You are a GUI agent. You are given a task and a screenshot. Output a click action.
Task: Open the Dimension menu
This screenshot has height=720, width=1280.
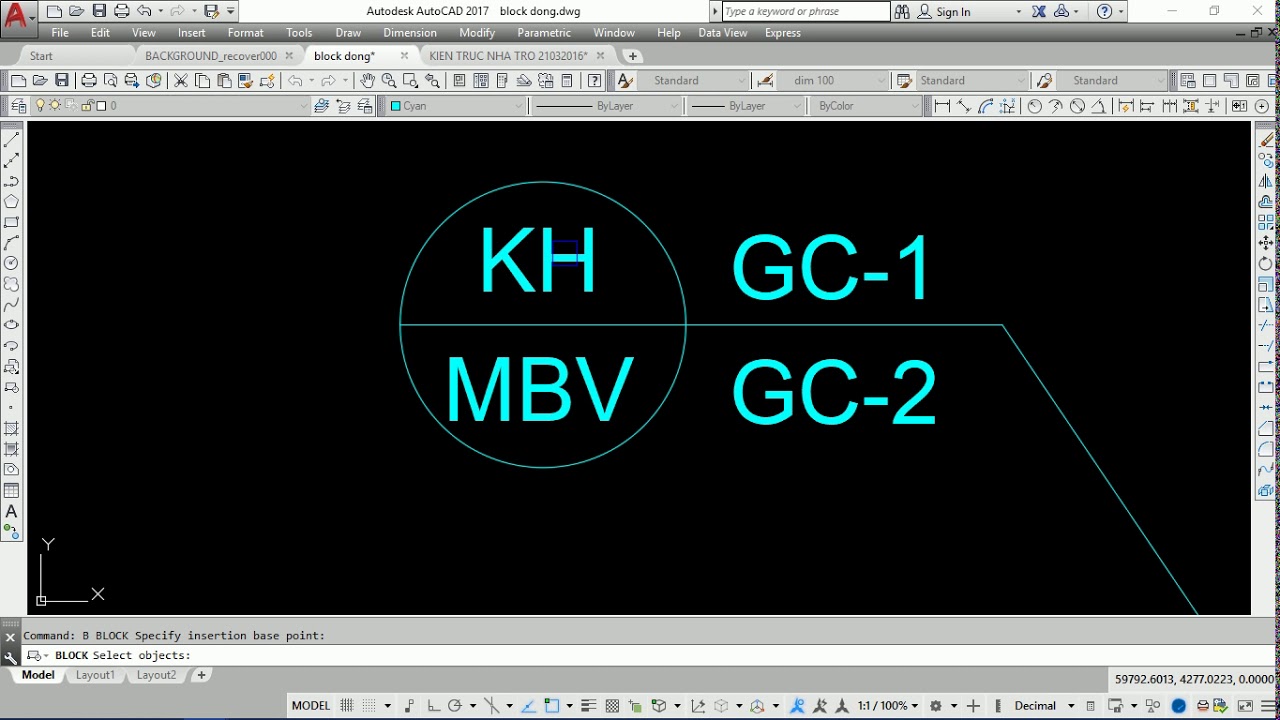(x=409, y=33)
